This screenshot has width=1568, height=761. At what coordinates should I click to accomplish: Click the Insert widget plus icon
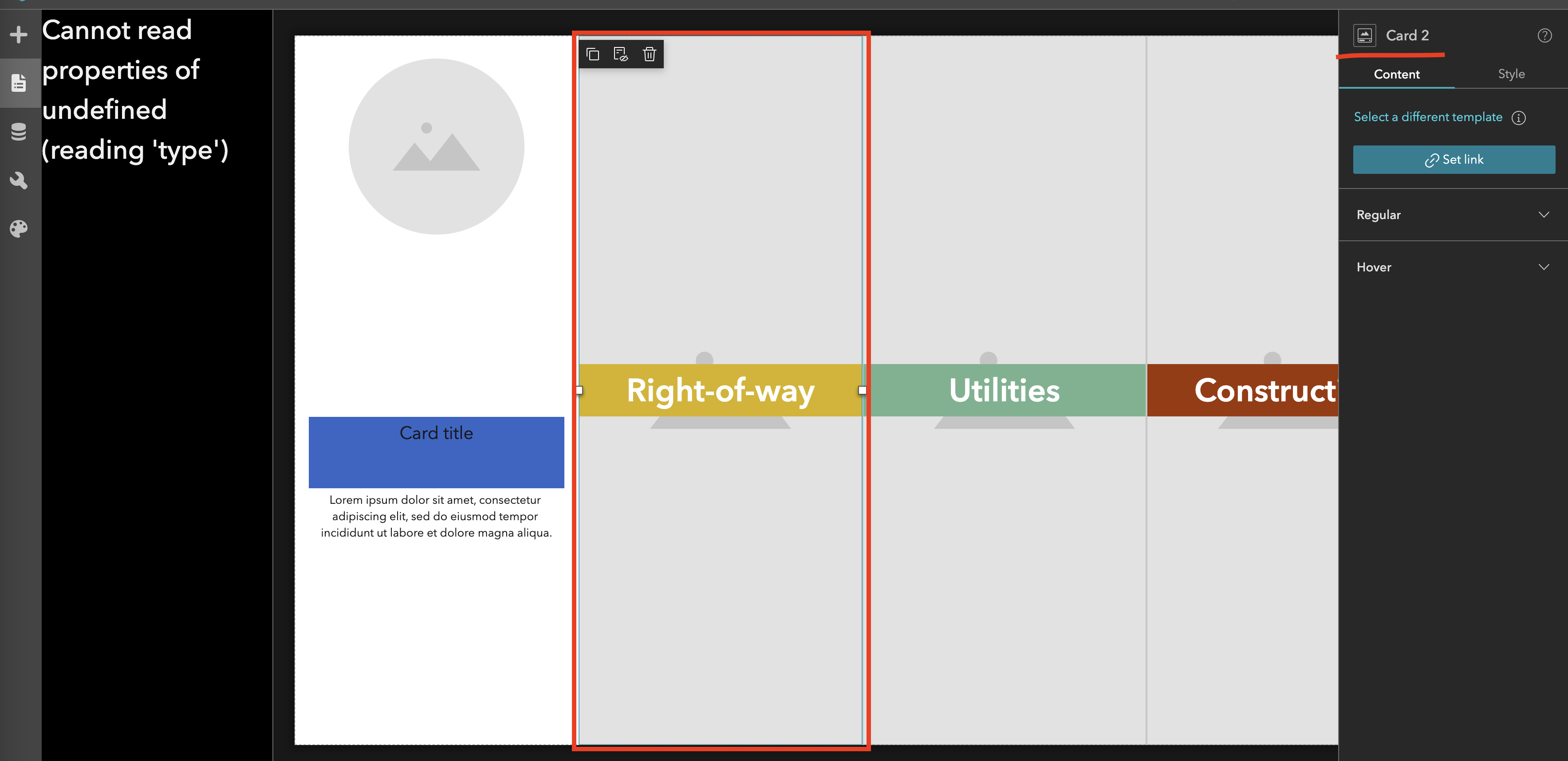click(x=19, y=34)
